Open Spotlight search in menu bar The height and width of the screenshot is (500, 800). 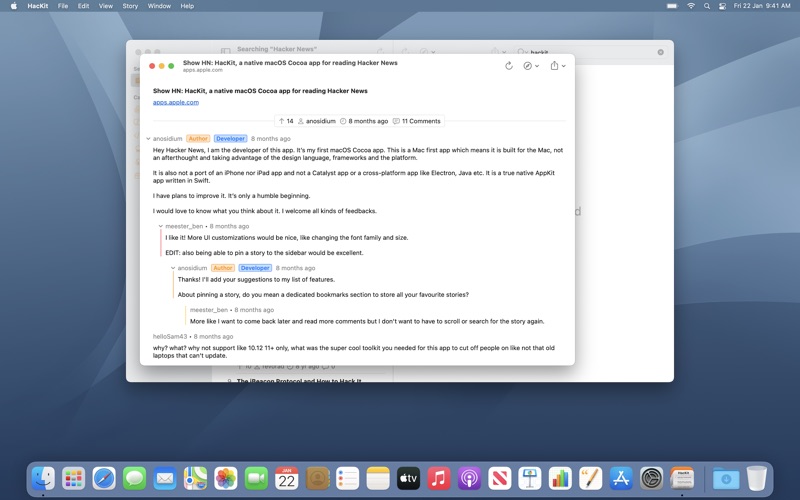(x=707, y=6)
